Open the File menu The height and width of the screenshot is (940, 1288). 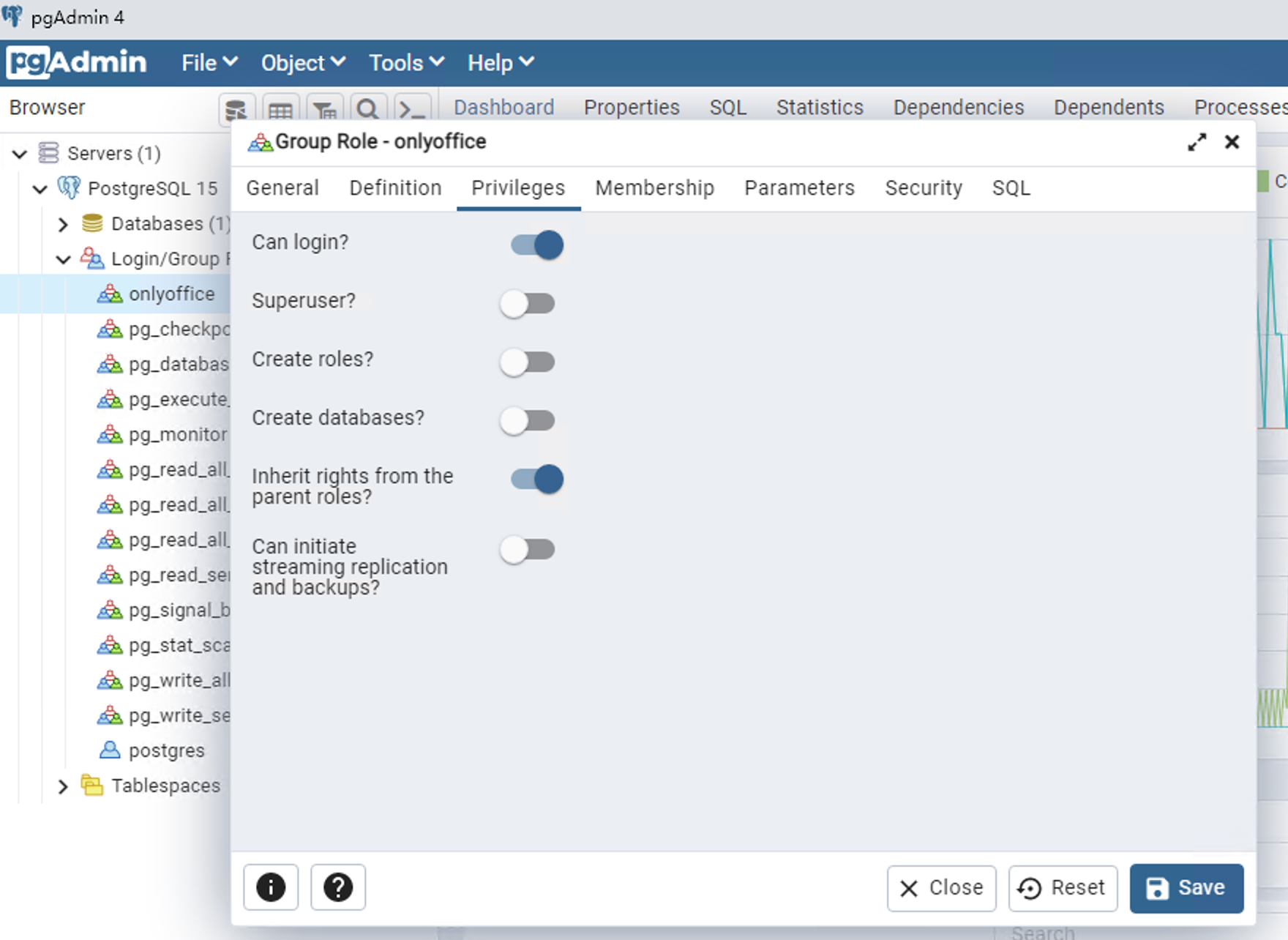[x=209, y=63]
